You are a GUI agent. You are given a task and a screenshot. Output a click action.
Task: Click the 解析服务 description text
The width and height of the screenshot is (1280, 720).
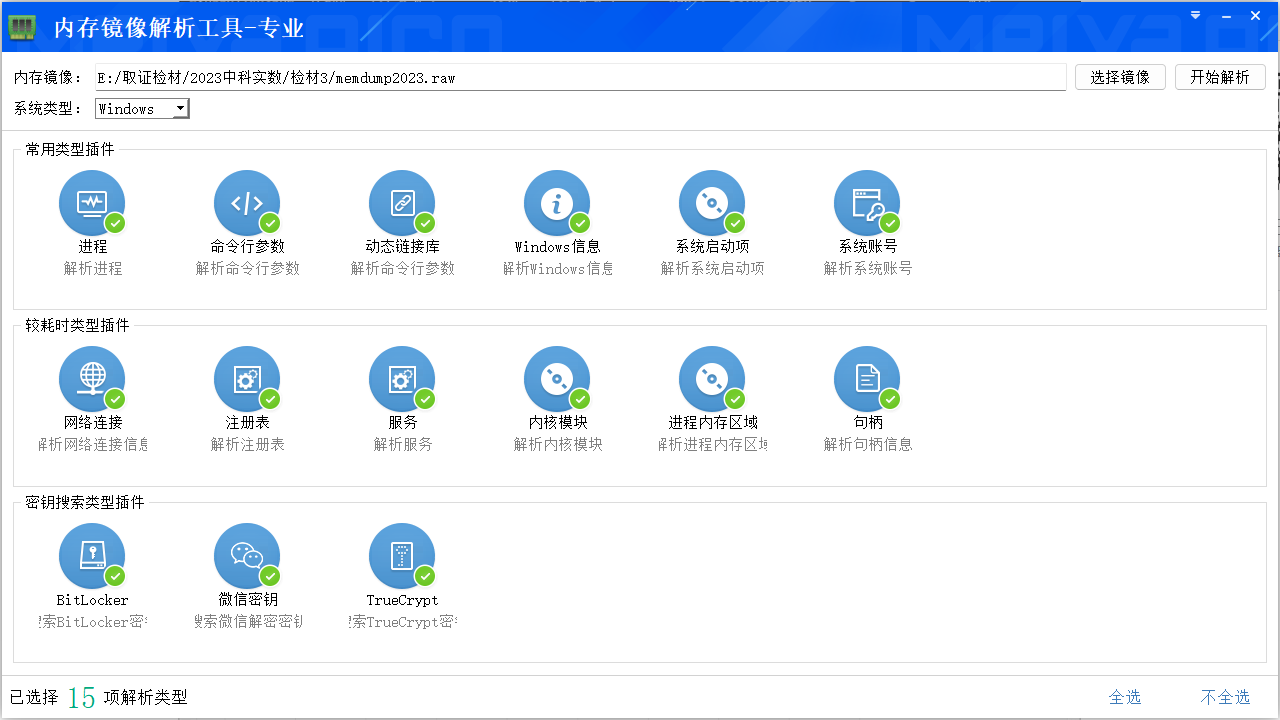click(403, 444)
